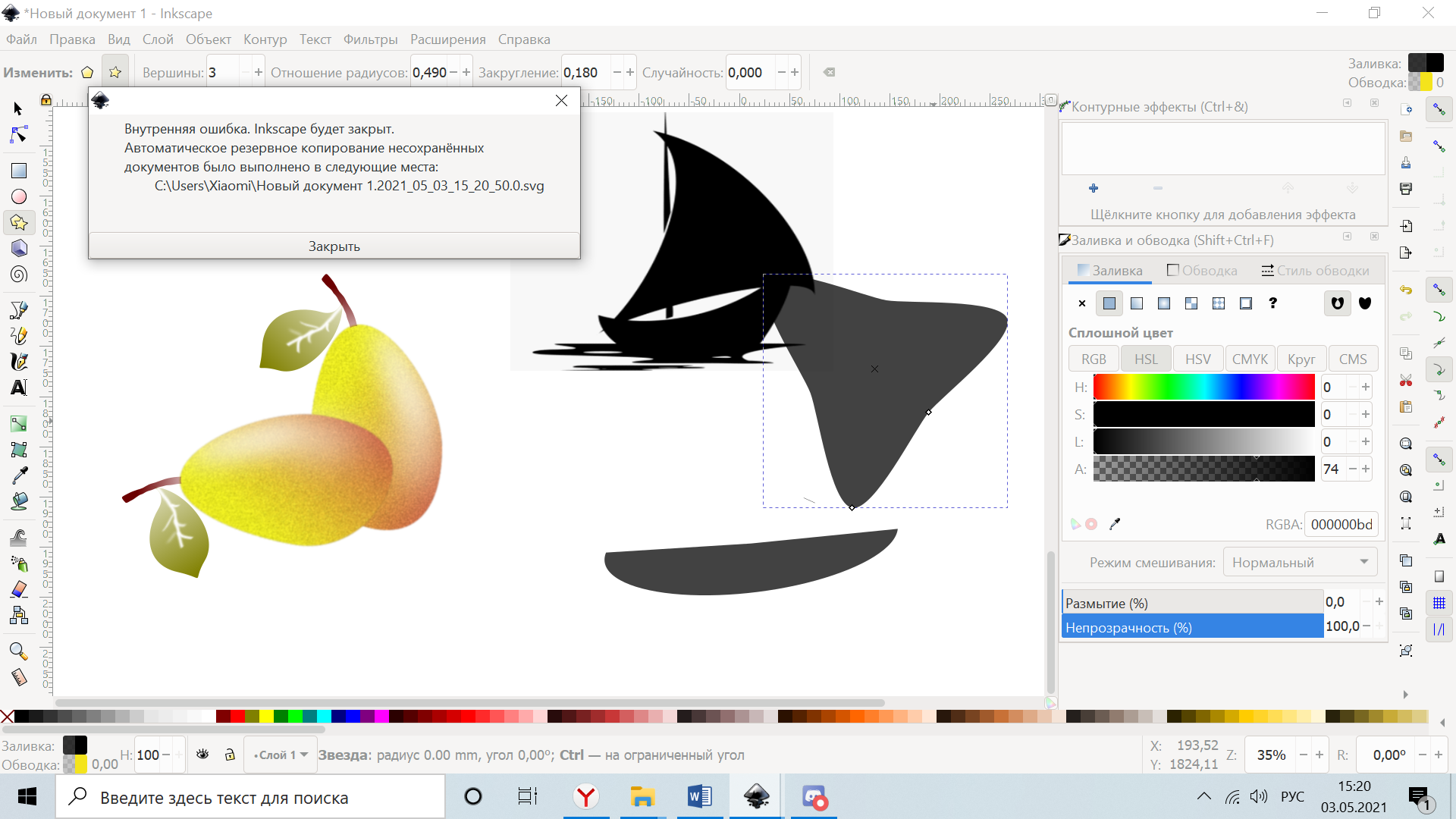
Task: Open the Фильтры menu
Action: [x=370, y=39]
